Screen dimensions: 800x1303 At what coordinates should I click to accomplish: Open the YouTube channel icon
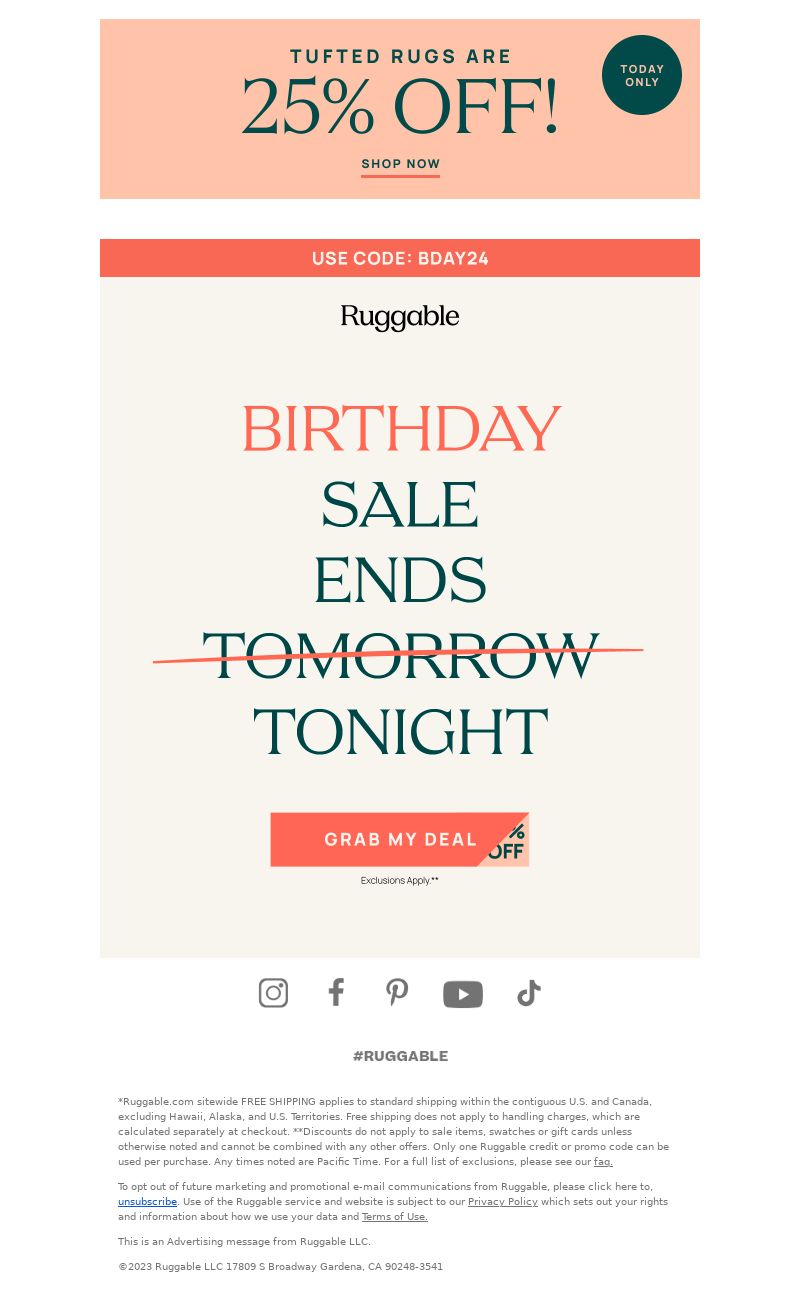tap(463, 994)
